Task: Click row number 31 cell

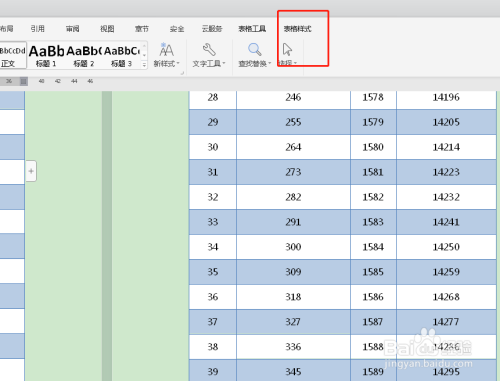Action: click(x=213, y=172)
